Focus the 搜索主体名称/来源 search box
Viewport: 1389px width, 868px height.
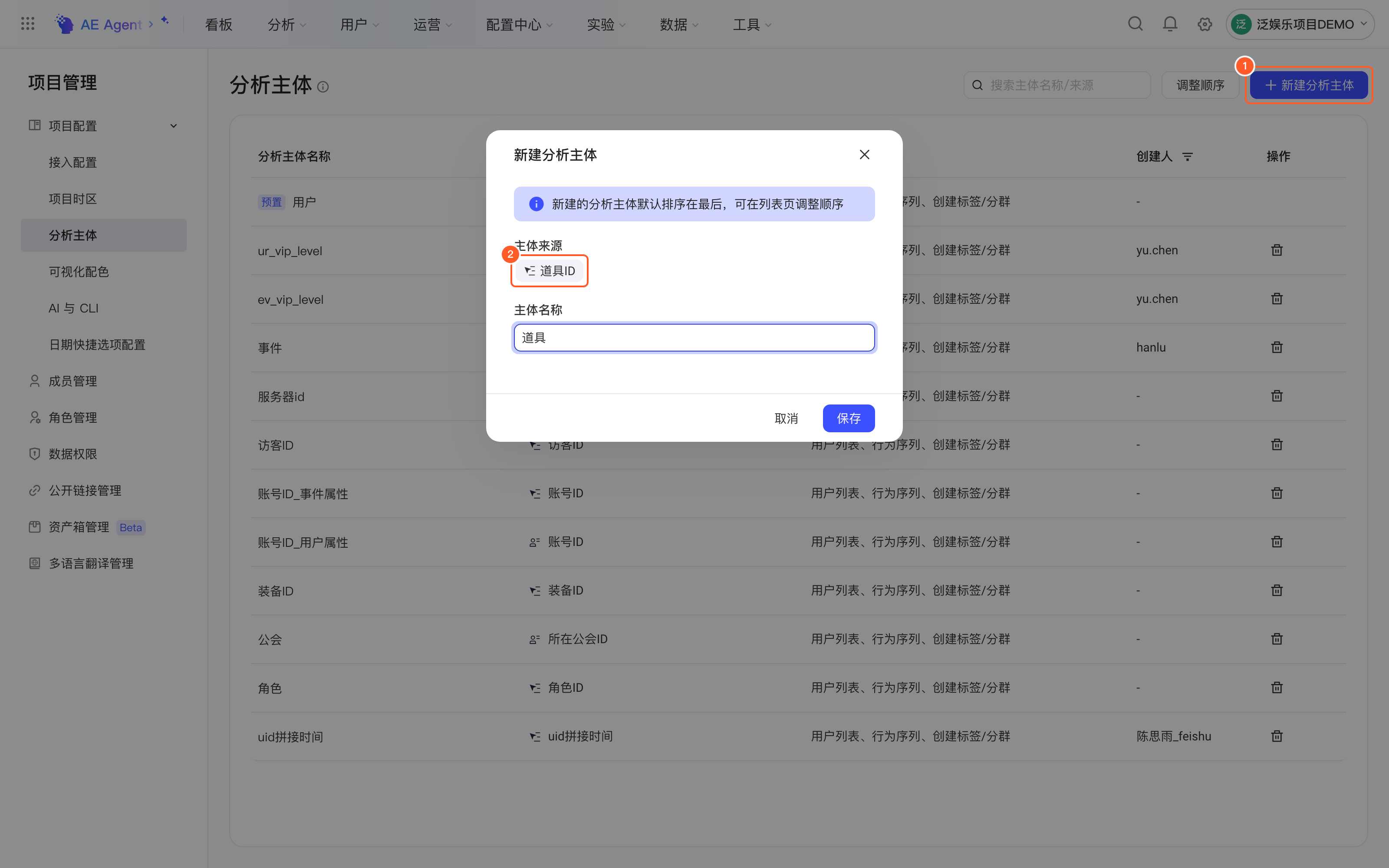tap(1057, 85)
